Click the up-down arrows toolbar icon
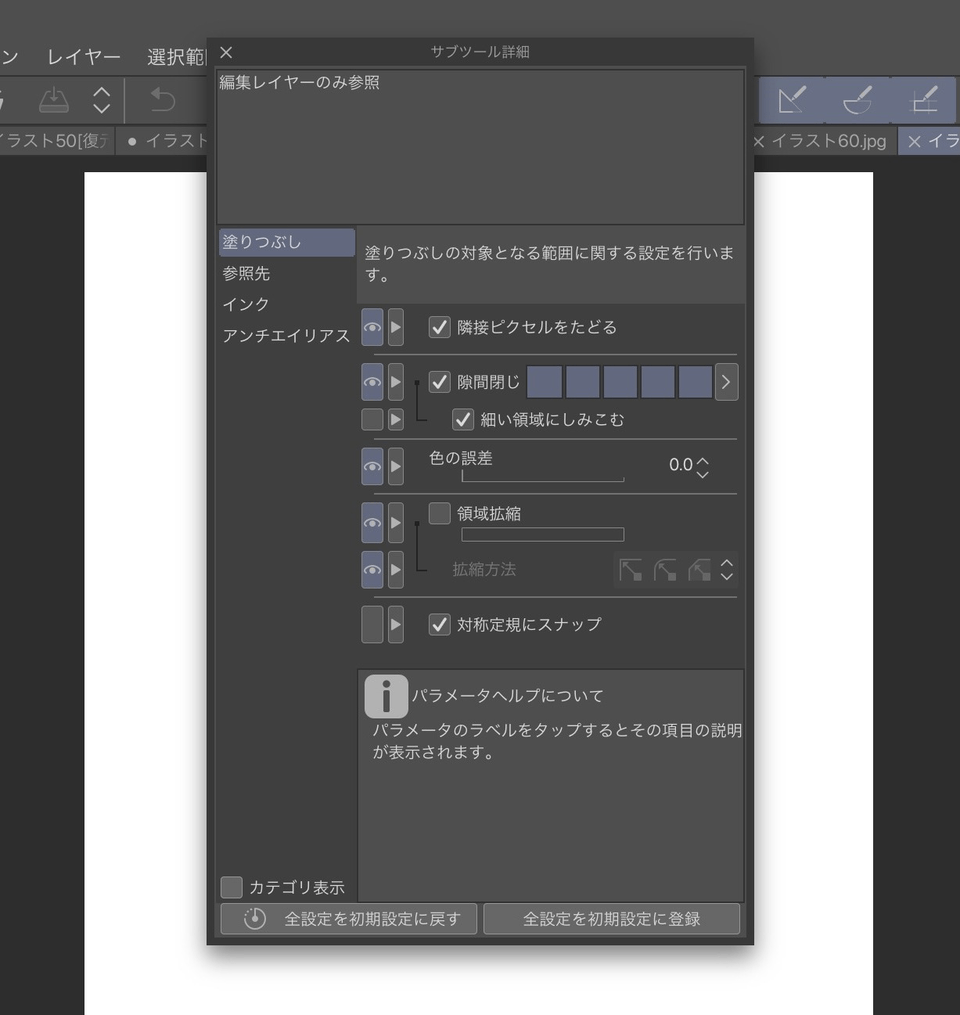This screenshot has height=1015, width=960. click(x=102, y=100)
